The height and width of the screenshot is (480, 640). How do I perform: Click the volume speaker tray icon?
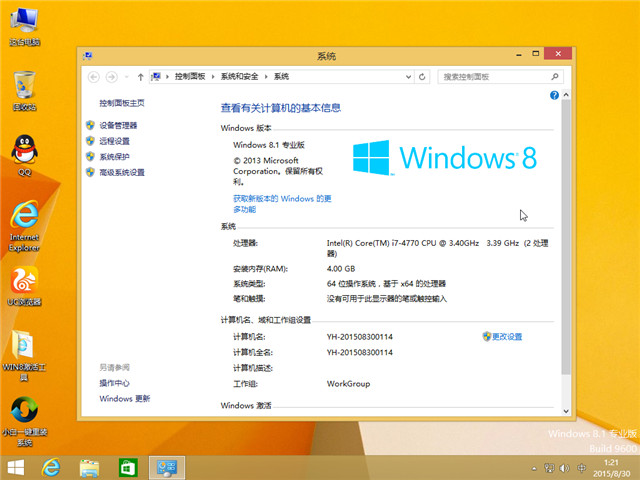point(564,468)
